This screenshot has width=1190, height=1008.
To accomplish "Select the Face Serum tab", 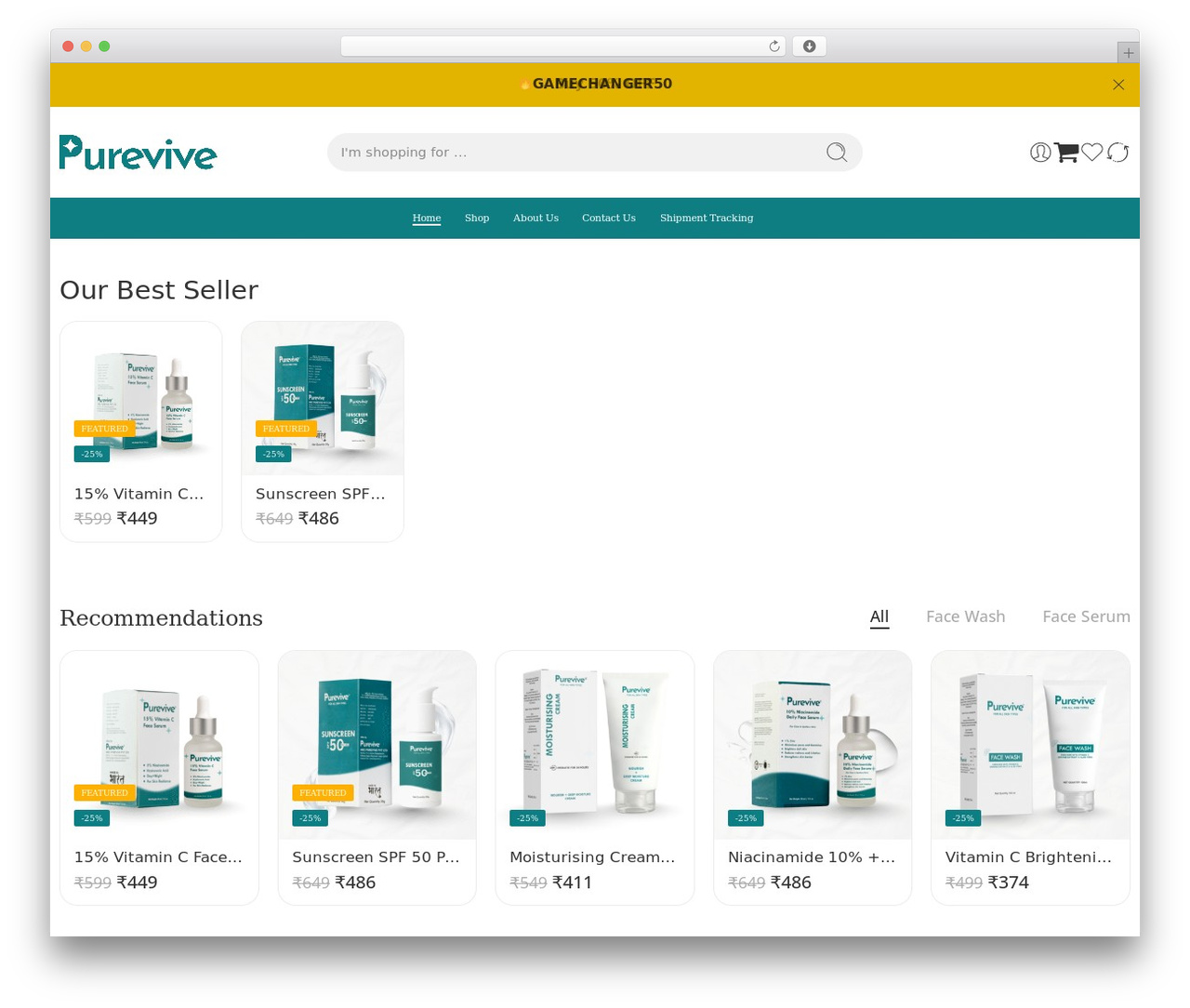I will (x=1087, y=617).
